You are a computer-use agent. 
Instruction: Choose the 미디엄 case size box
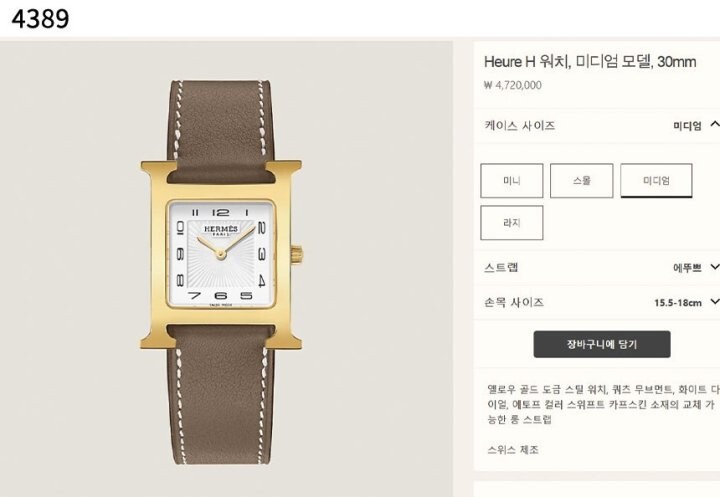(656, 181)
